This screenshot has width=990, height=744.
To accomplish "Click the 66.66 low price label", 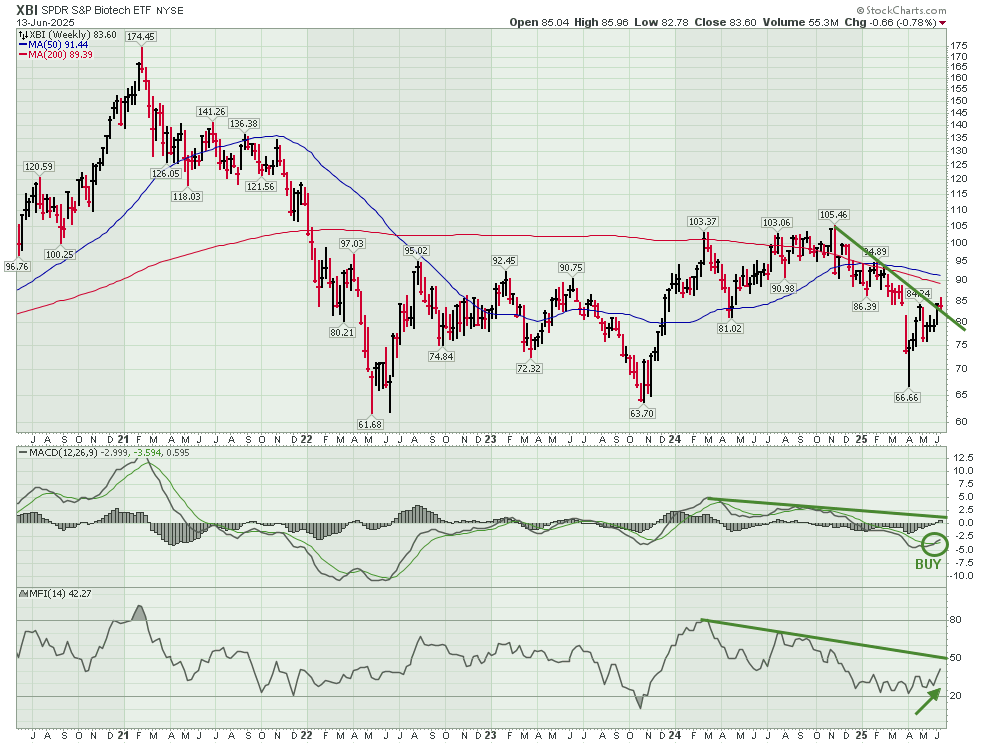I will [907, 397].
